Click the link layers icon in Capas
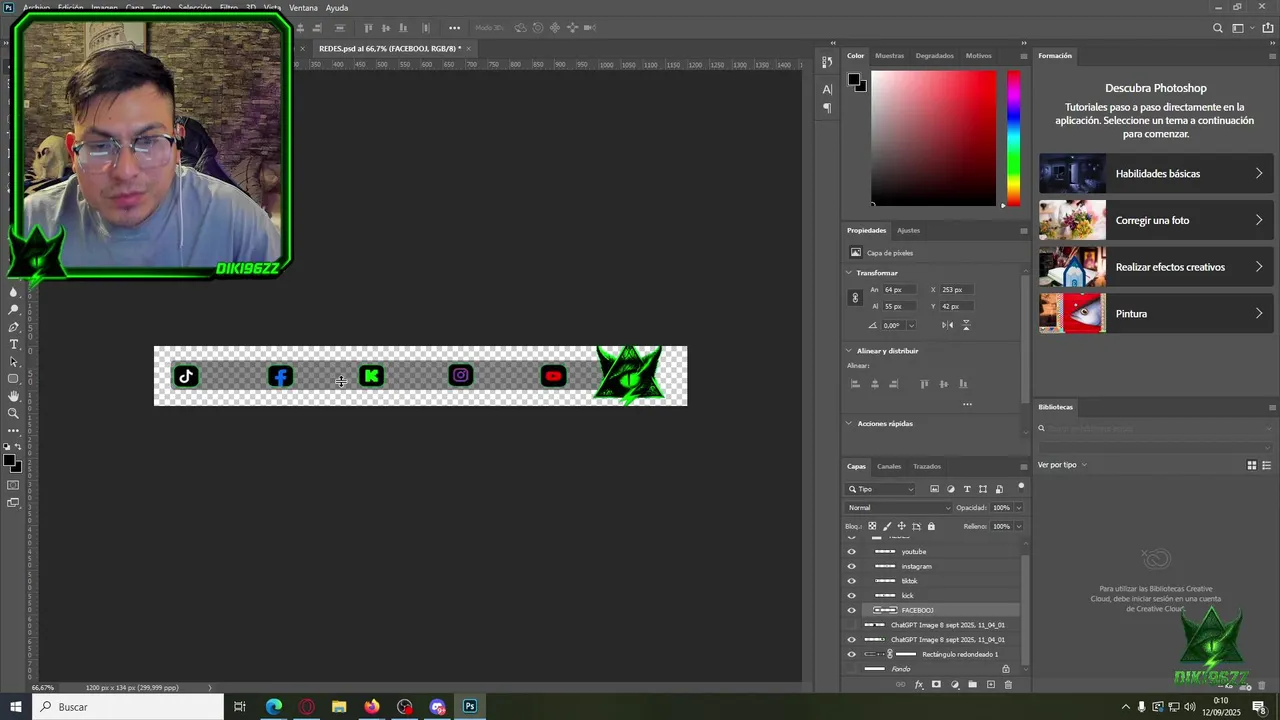1280x720 pixels. pos(900,685)
